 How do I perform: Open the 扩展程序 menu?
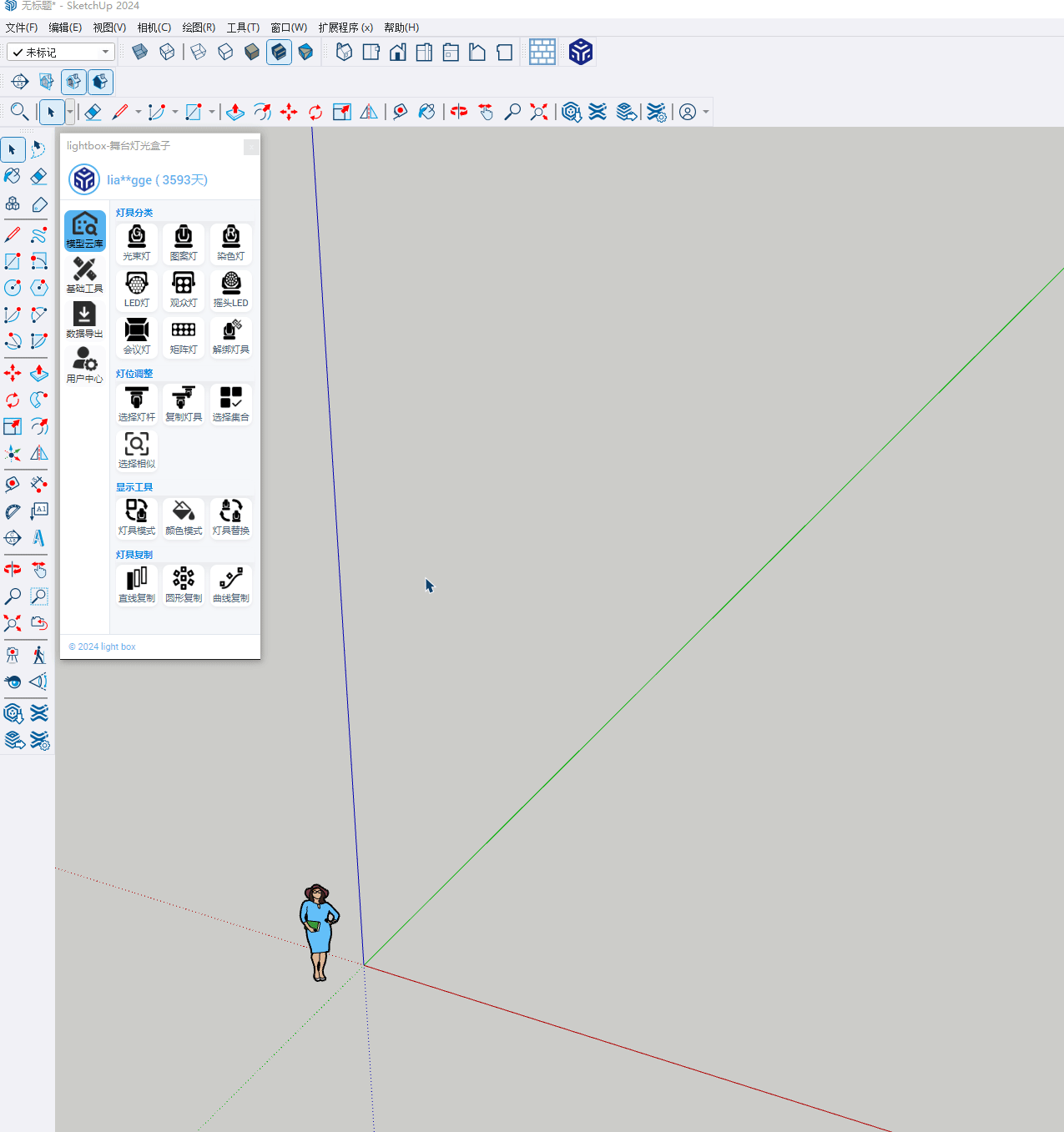pyautogui.click(x=345, y=28)
